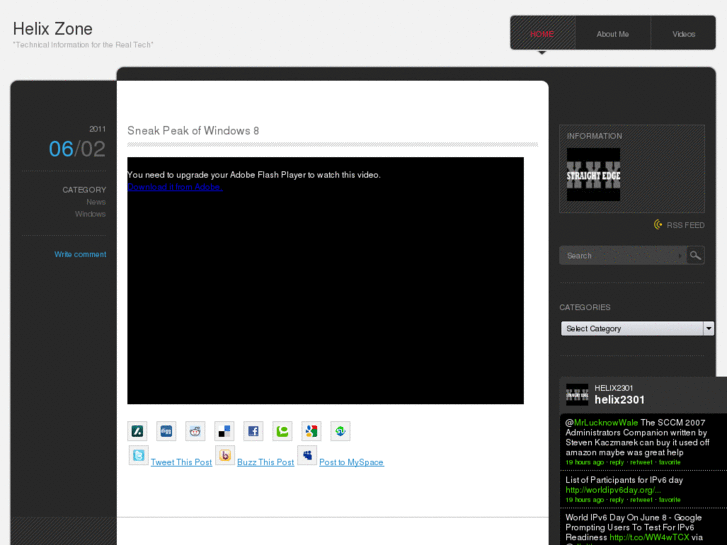Open the News category link

pos(96,202)
